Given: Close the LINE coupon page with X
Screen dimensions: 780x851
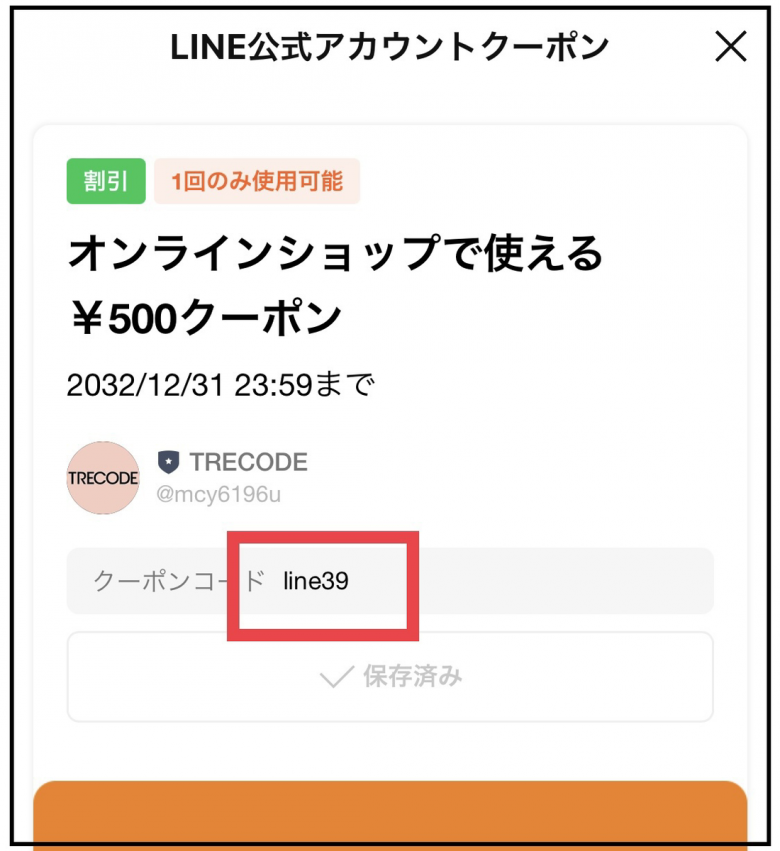Looking at the screenshot, I should pos(731,47).
